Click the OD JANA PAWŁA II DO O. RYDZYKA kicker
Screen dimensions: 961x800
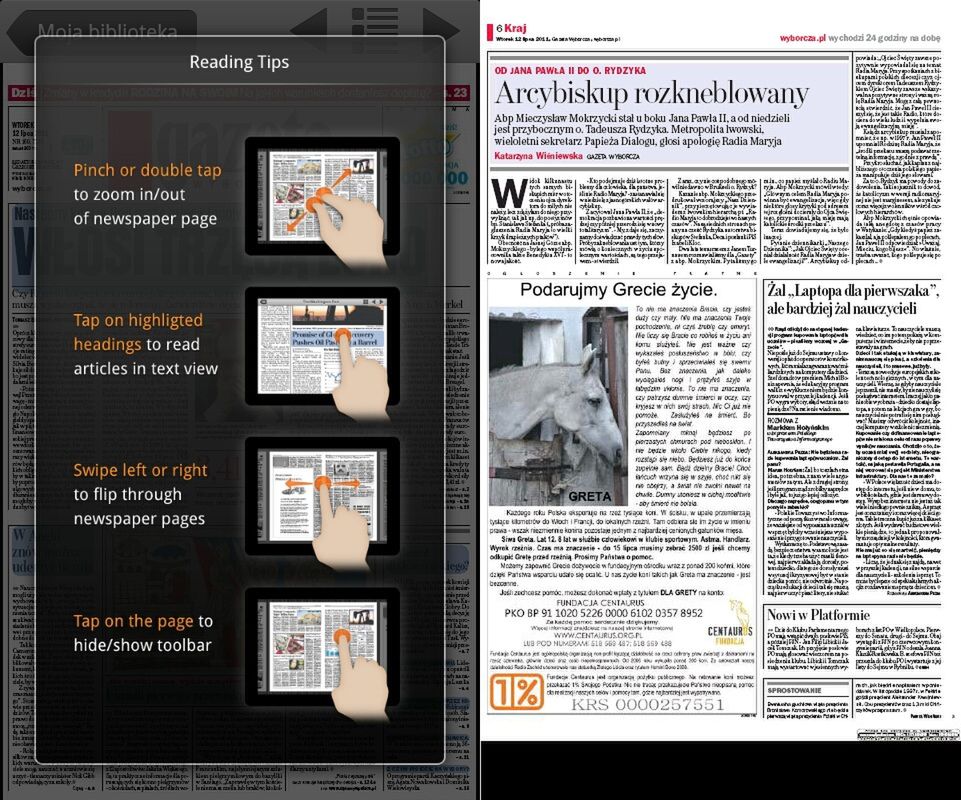click(570, 70)
